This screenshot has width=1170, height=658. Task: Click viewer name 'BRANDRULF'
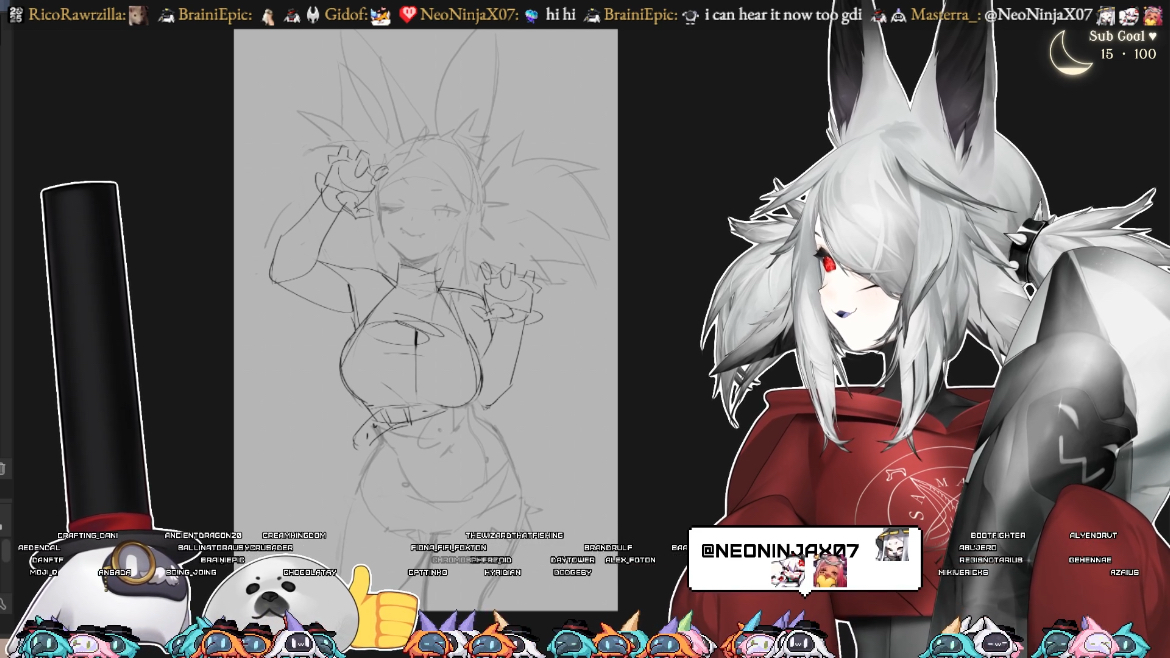[x=608, y=548]
